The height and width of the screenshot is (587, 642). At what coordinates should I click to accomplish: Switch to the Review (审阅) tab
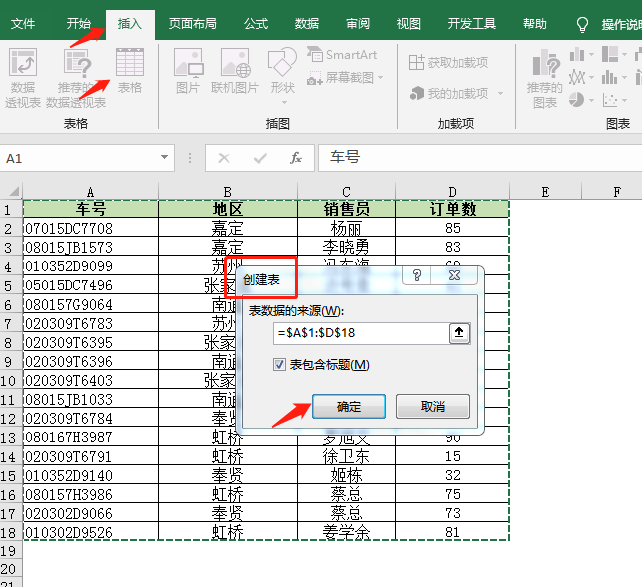(358, 24)
